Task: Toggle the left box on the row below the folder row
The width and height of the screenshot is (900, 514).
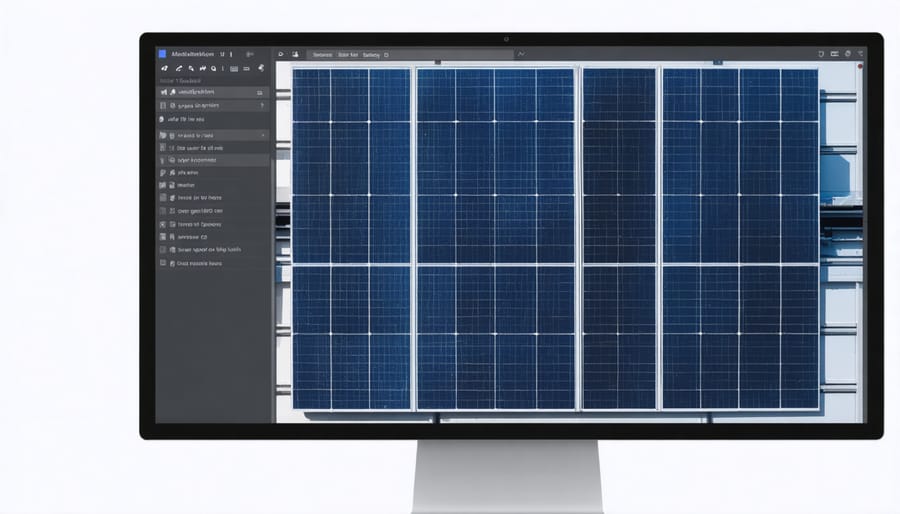Action: click(163, 147)
